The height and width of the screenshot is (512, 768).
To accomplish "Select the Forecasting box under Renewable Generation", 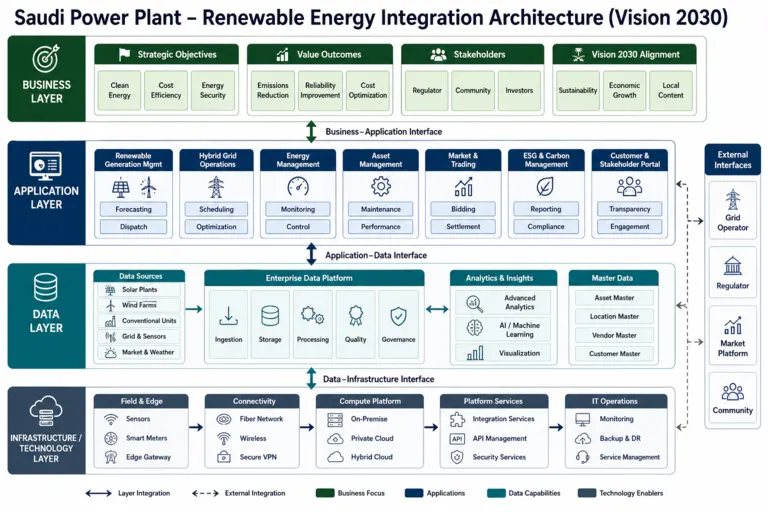I will click(133, 209).
